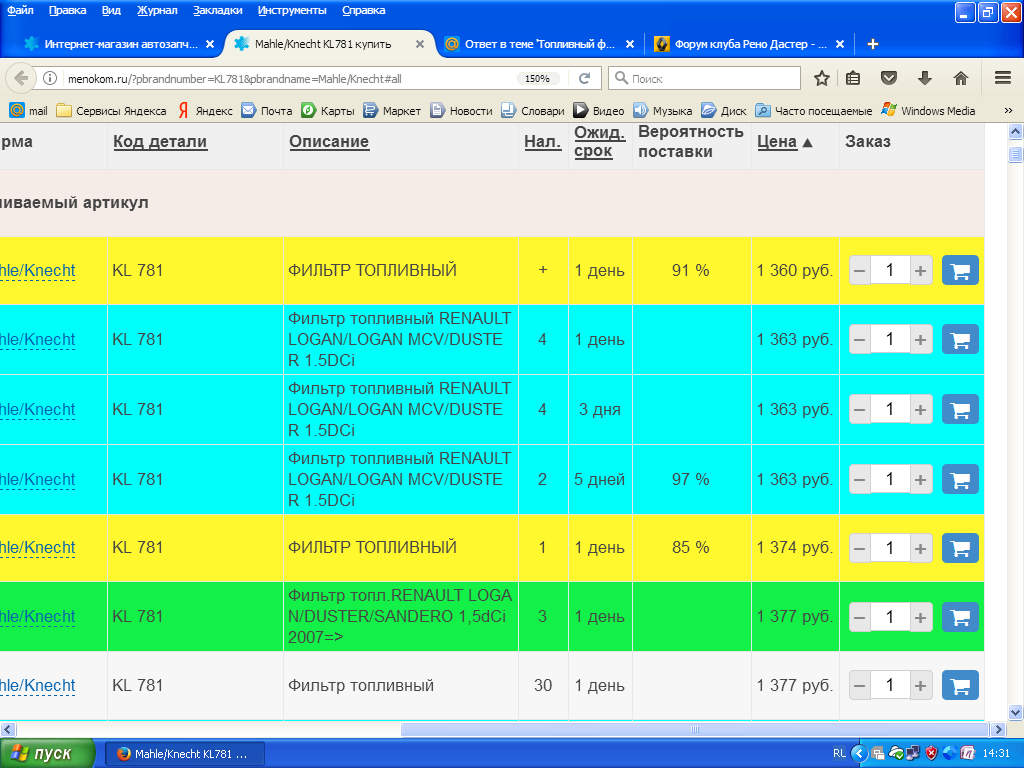Image resolution: width=1024 pixels, height=768 pixels.
Task: Open the mail bookmark
Action: (x=28, y=110)
